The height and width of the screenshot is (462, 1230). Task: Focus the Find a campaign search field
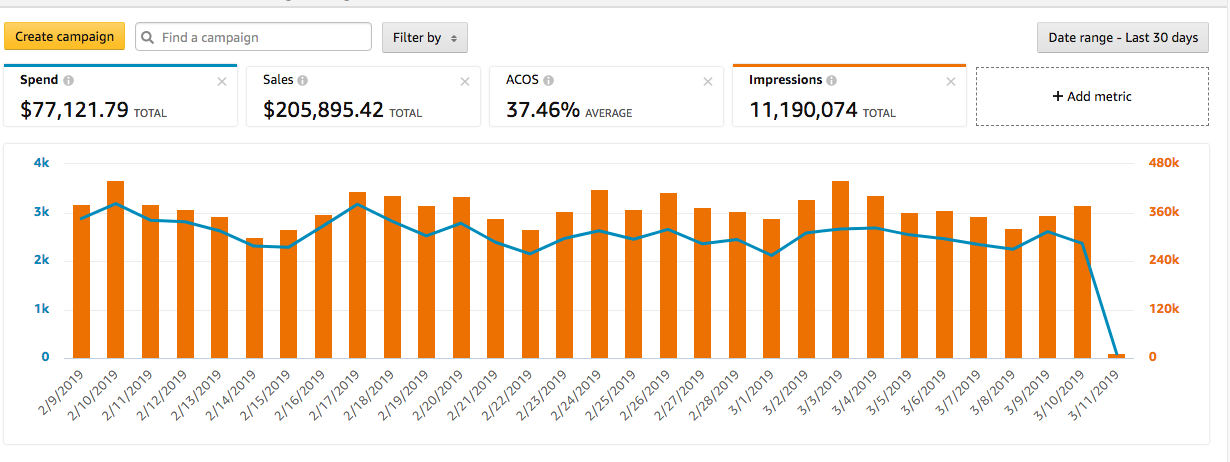pyautogui.click(x=253, y=37)
